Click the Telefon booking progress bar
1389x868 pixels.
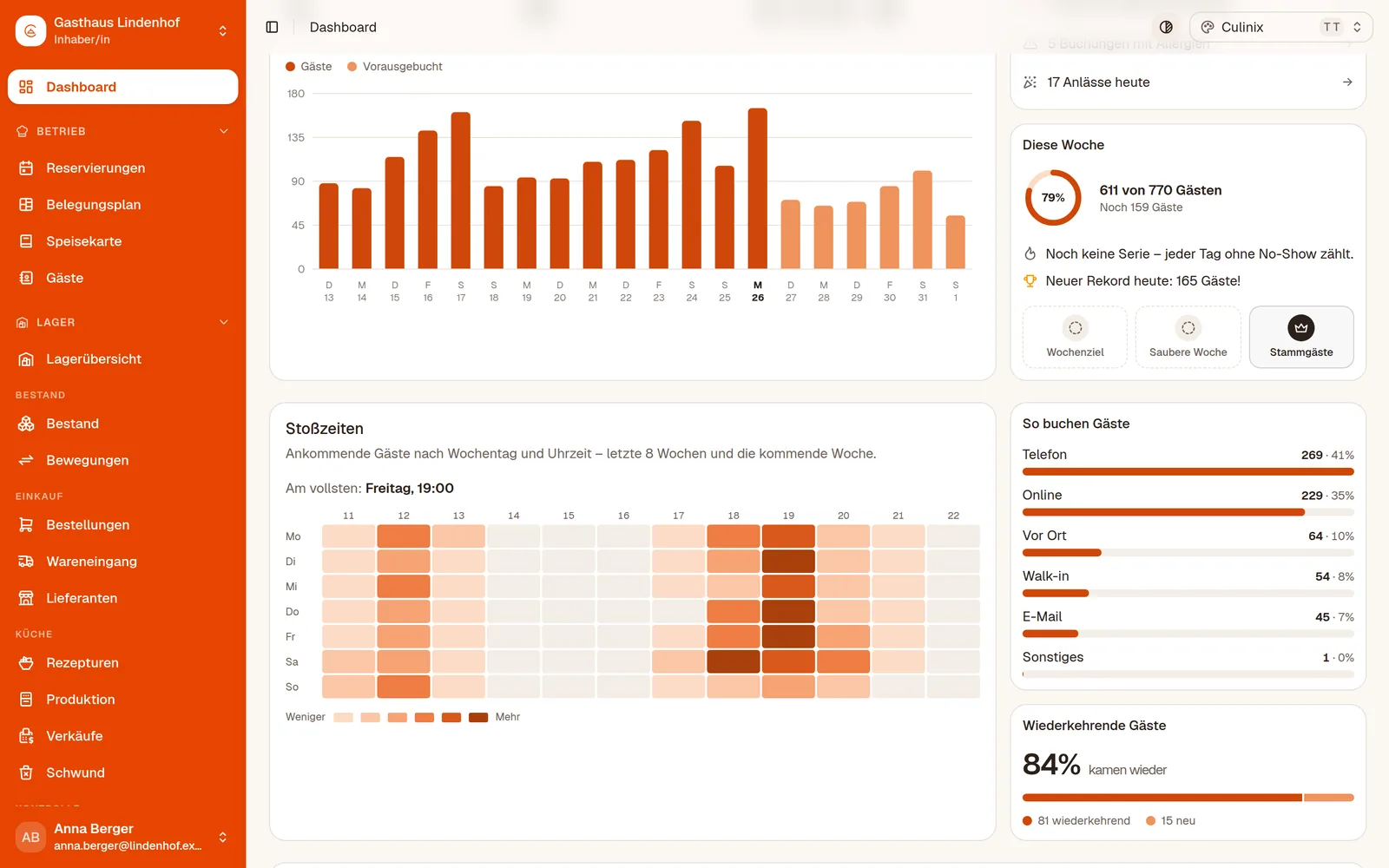point(1188,472)
